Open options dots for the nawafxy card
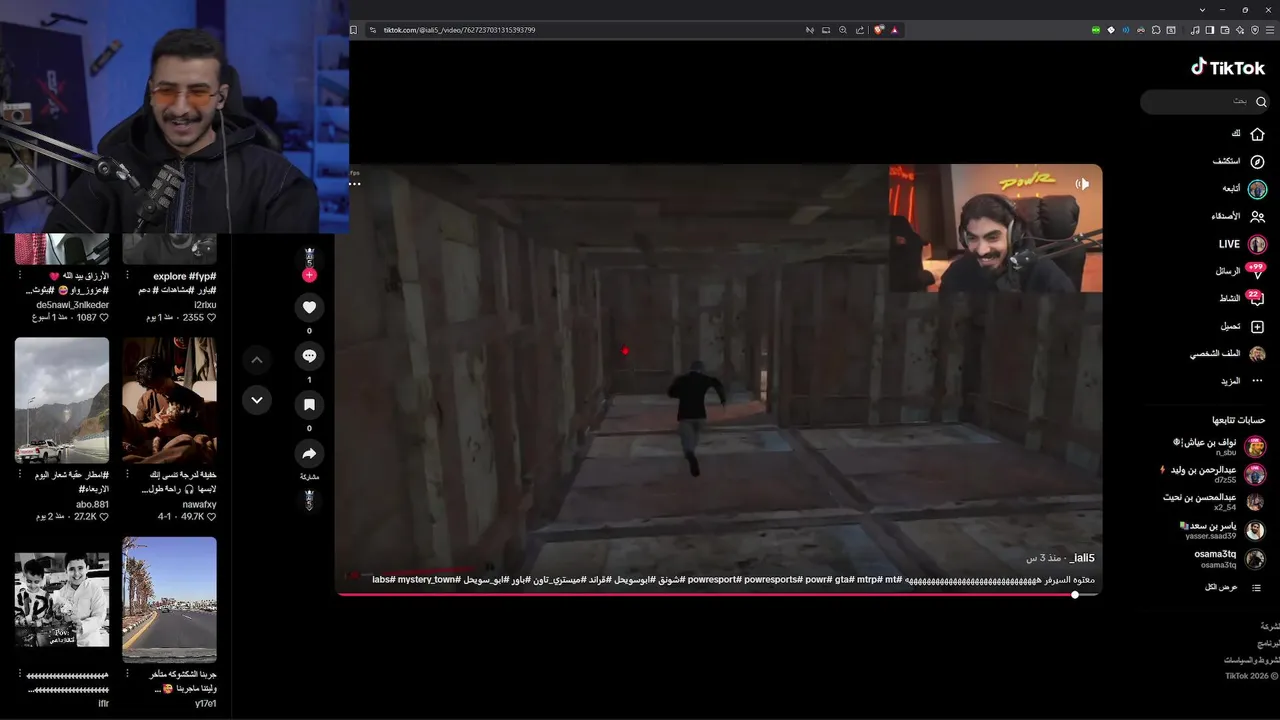This screenshot has height=720, width=1280. (x=126, y=474)
